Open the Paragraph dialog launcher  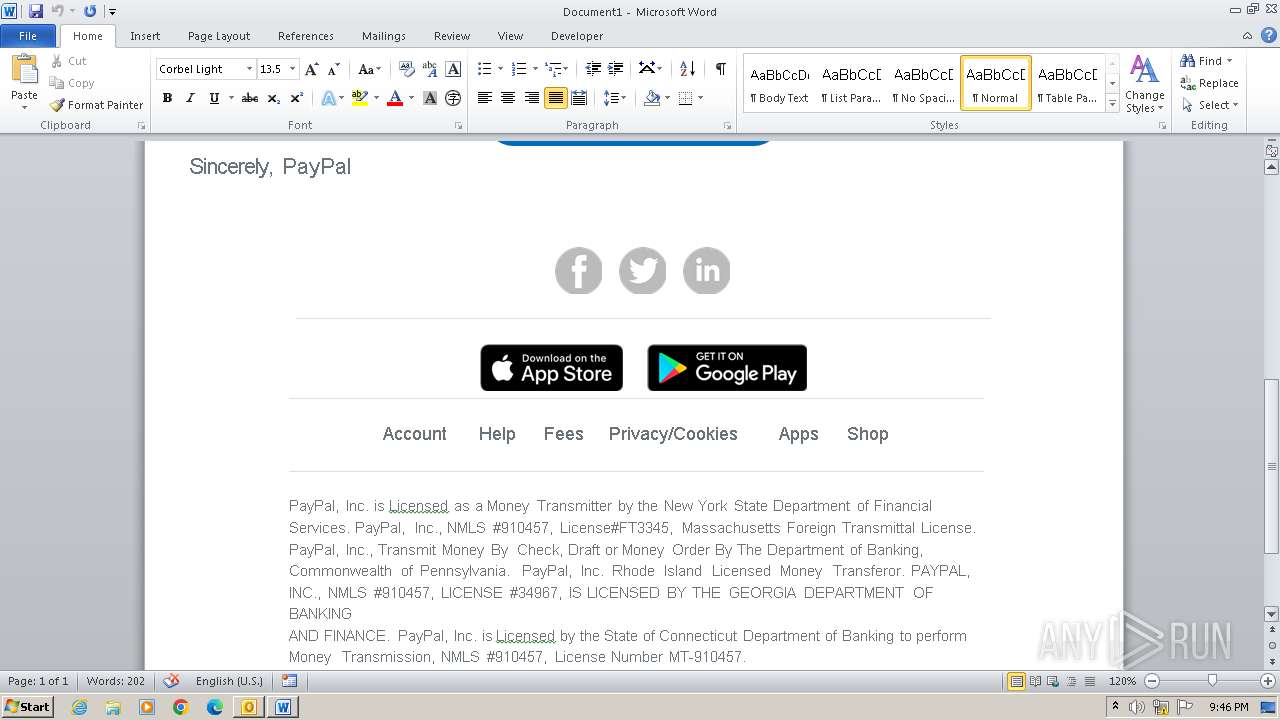pos(728,126)
